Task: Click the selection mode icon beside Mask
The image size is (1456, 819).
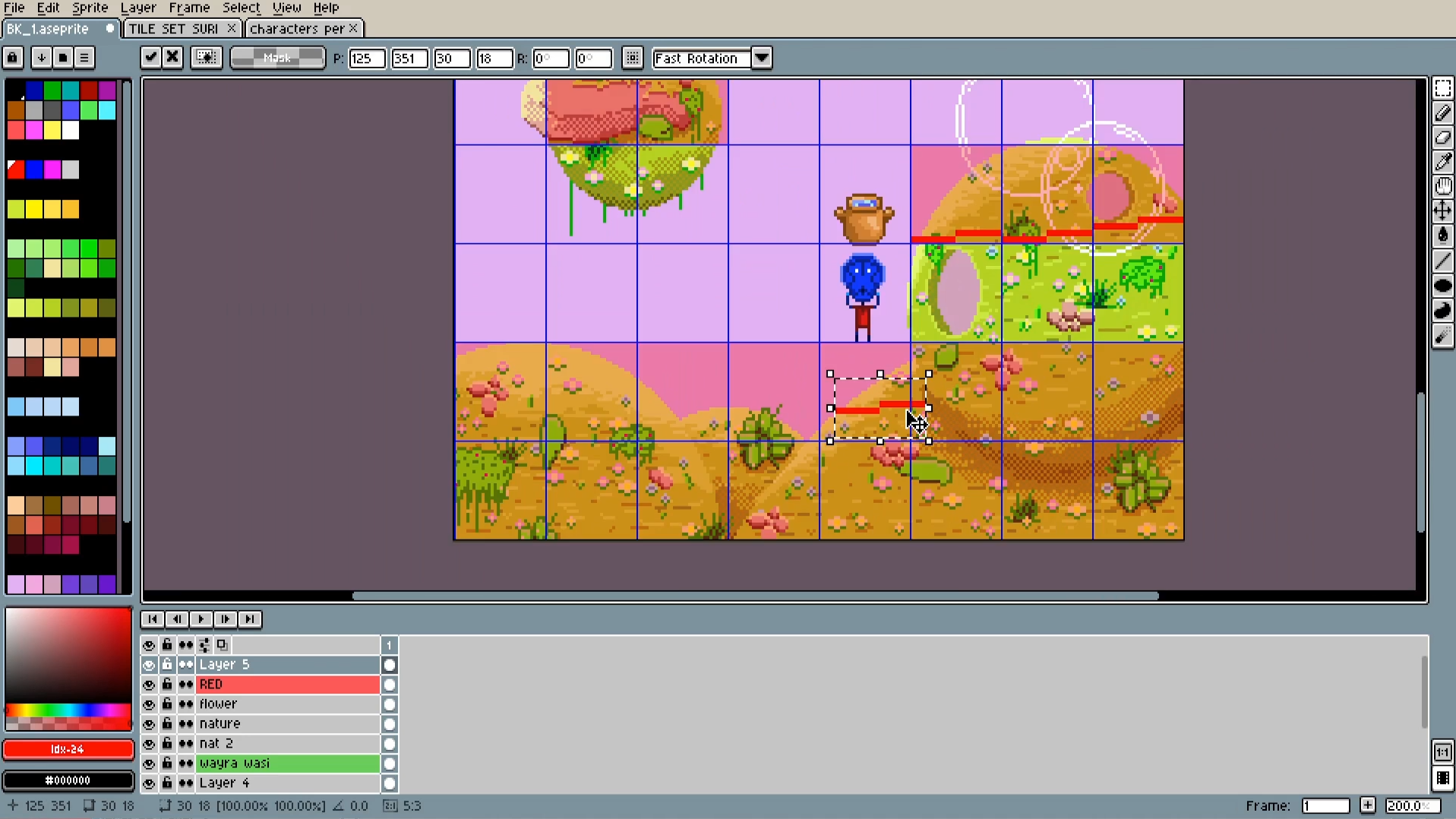Action: pos(206,58)
